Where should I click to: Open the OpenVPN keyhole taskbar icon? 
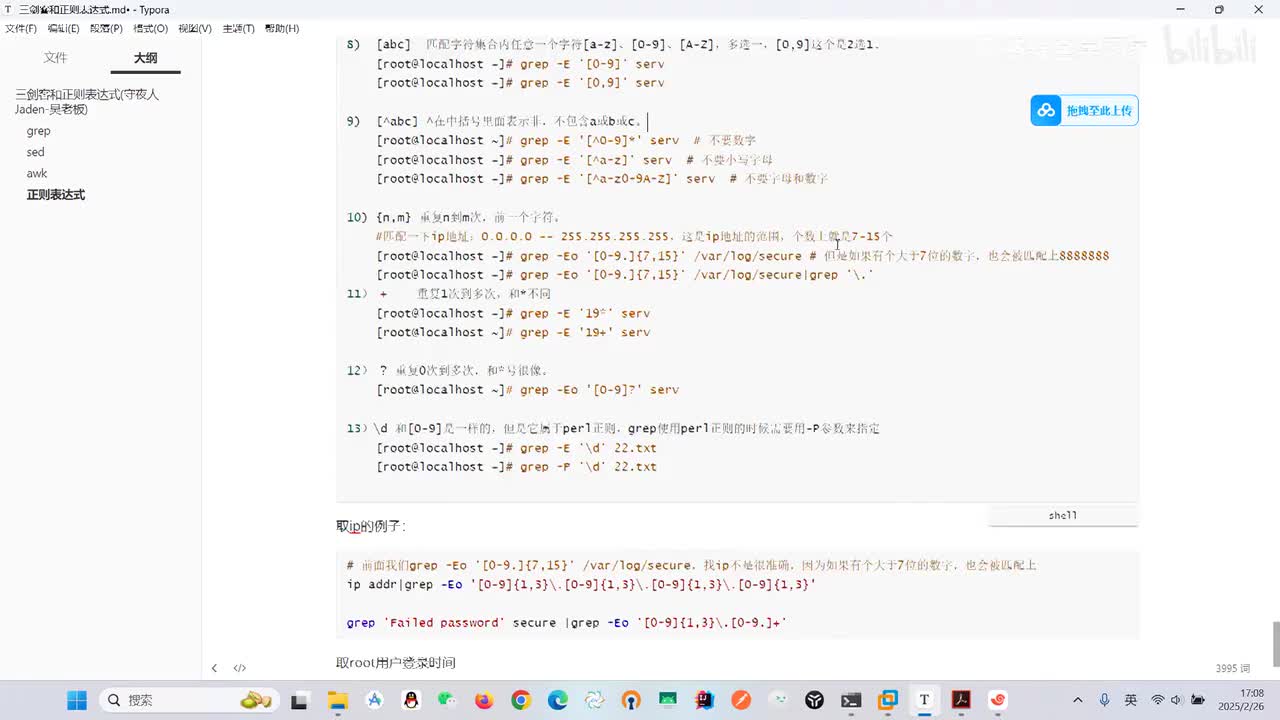coord(631,700)
